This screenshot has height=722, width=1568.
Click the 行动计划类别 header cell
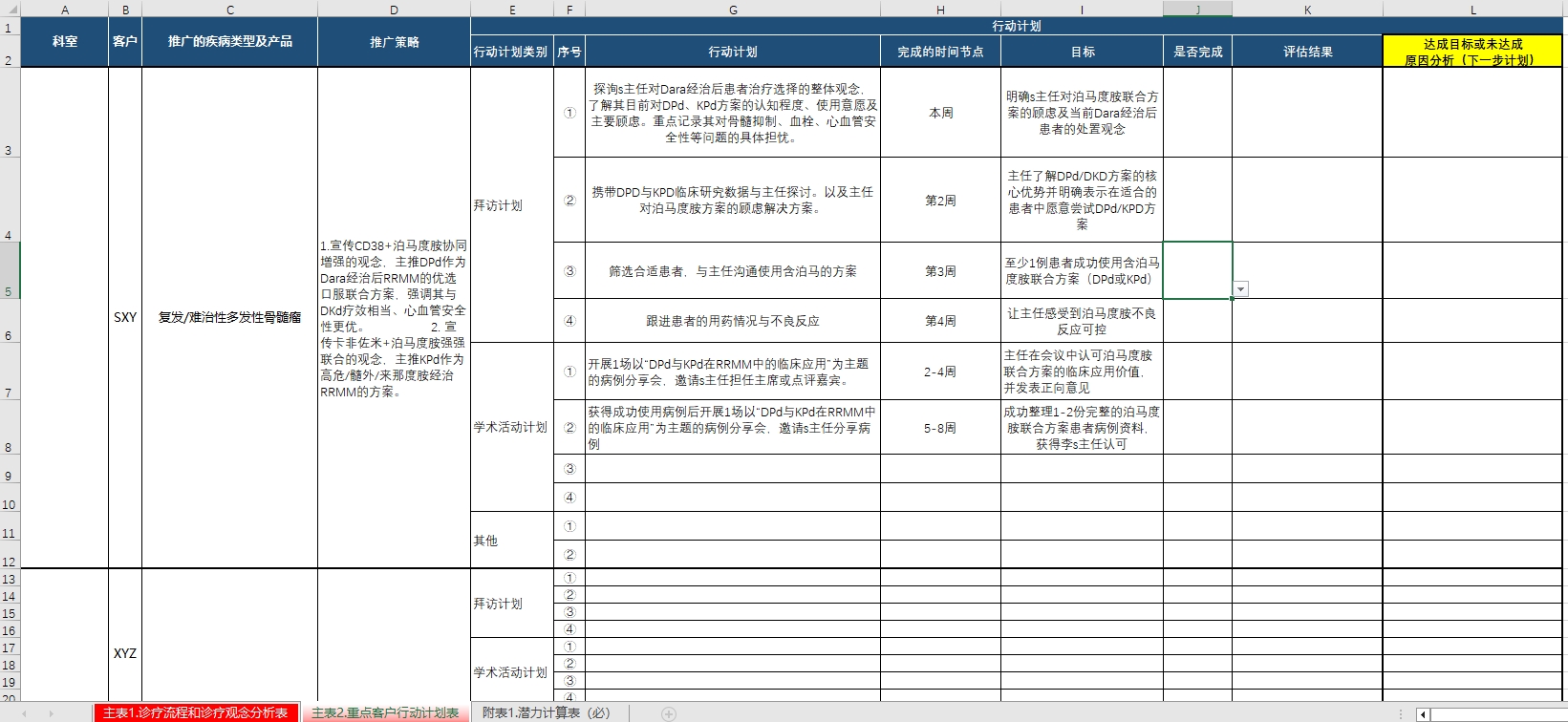tap(511, 52)
